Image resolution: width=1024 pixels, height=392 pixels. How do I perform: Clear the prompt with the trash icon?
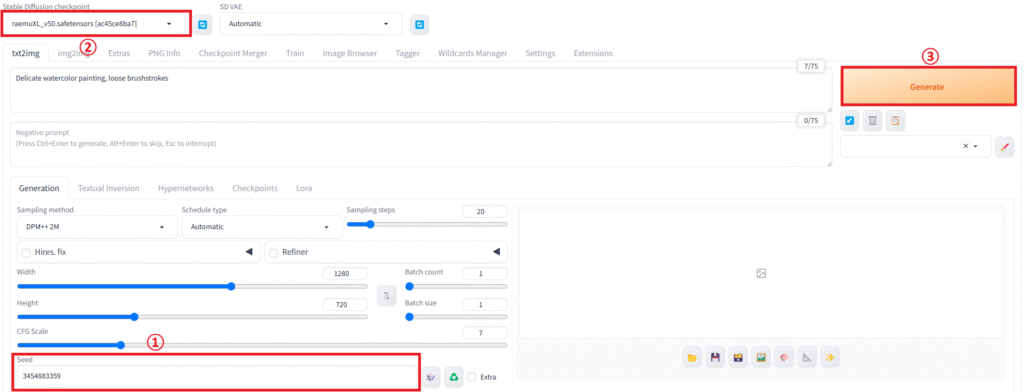click(872, 121)
